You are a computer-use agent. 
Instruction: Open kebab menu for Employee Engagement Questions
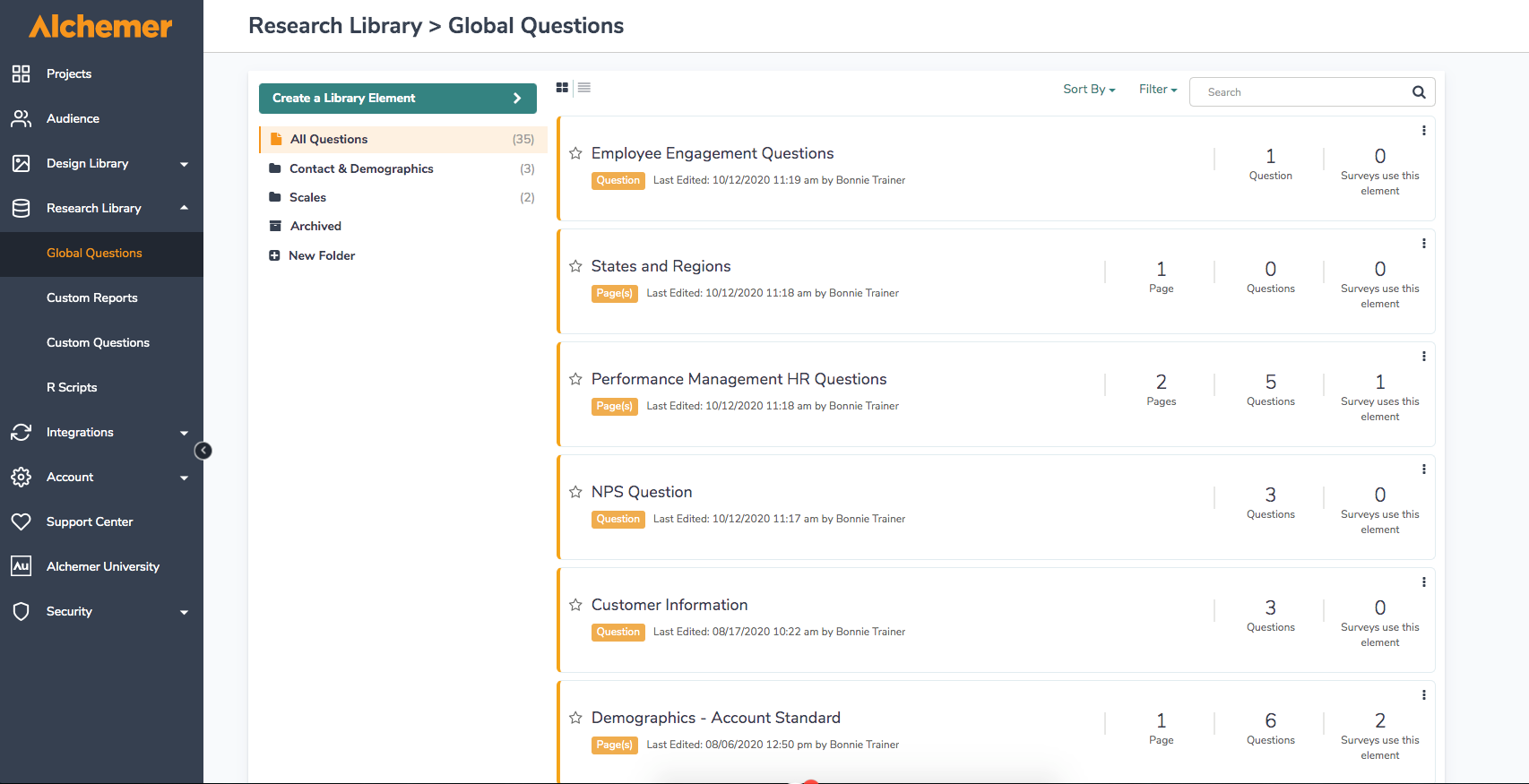click(x=1423, y=131)
